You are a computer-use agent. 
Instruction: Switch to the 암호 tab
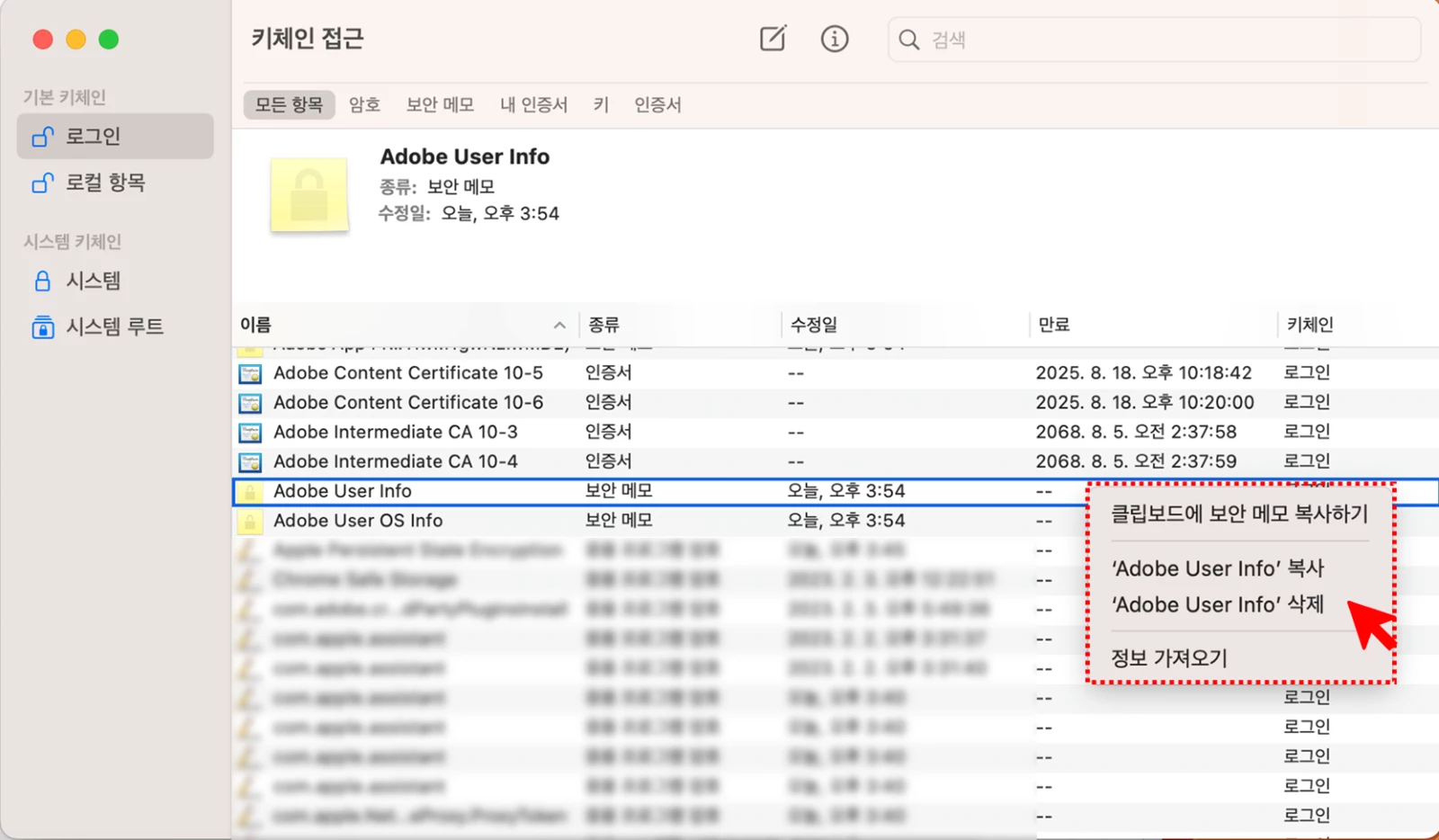pos(364,105)
